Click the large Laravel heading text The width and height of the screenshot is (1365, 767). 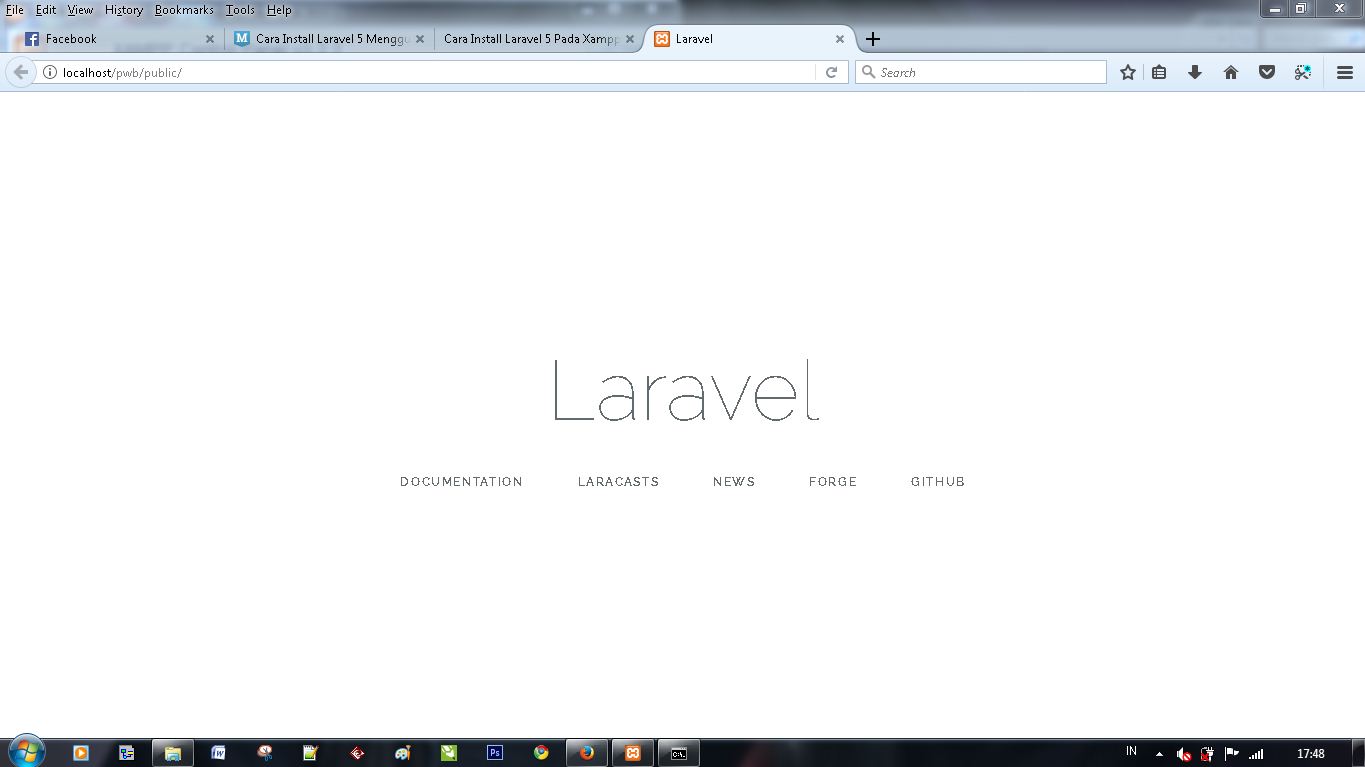point(686,390)
